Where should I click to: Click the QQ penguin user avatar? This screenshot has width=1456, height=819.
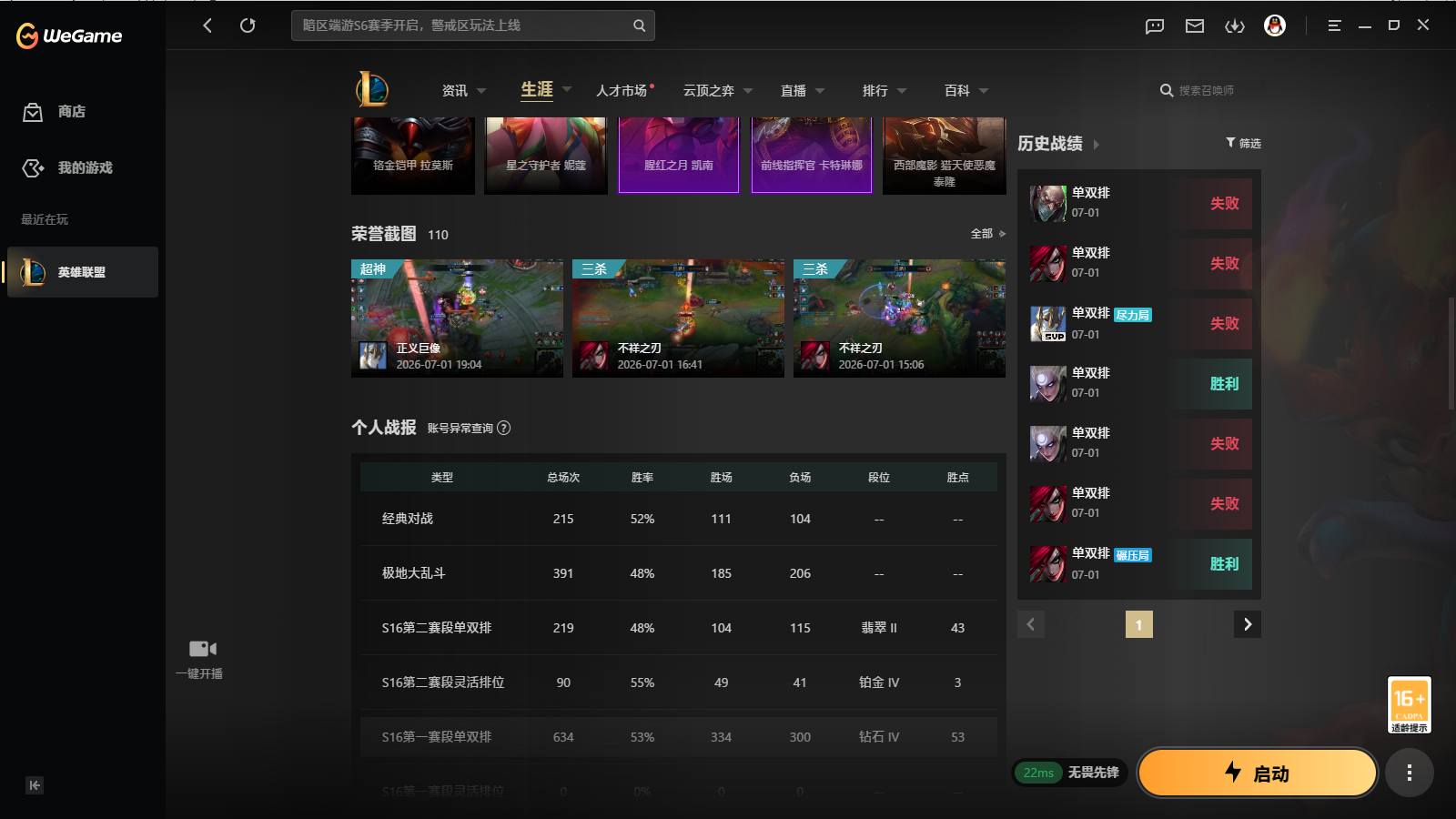coord(1275,25)
